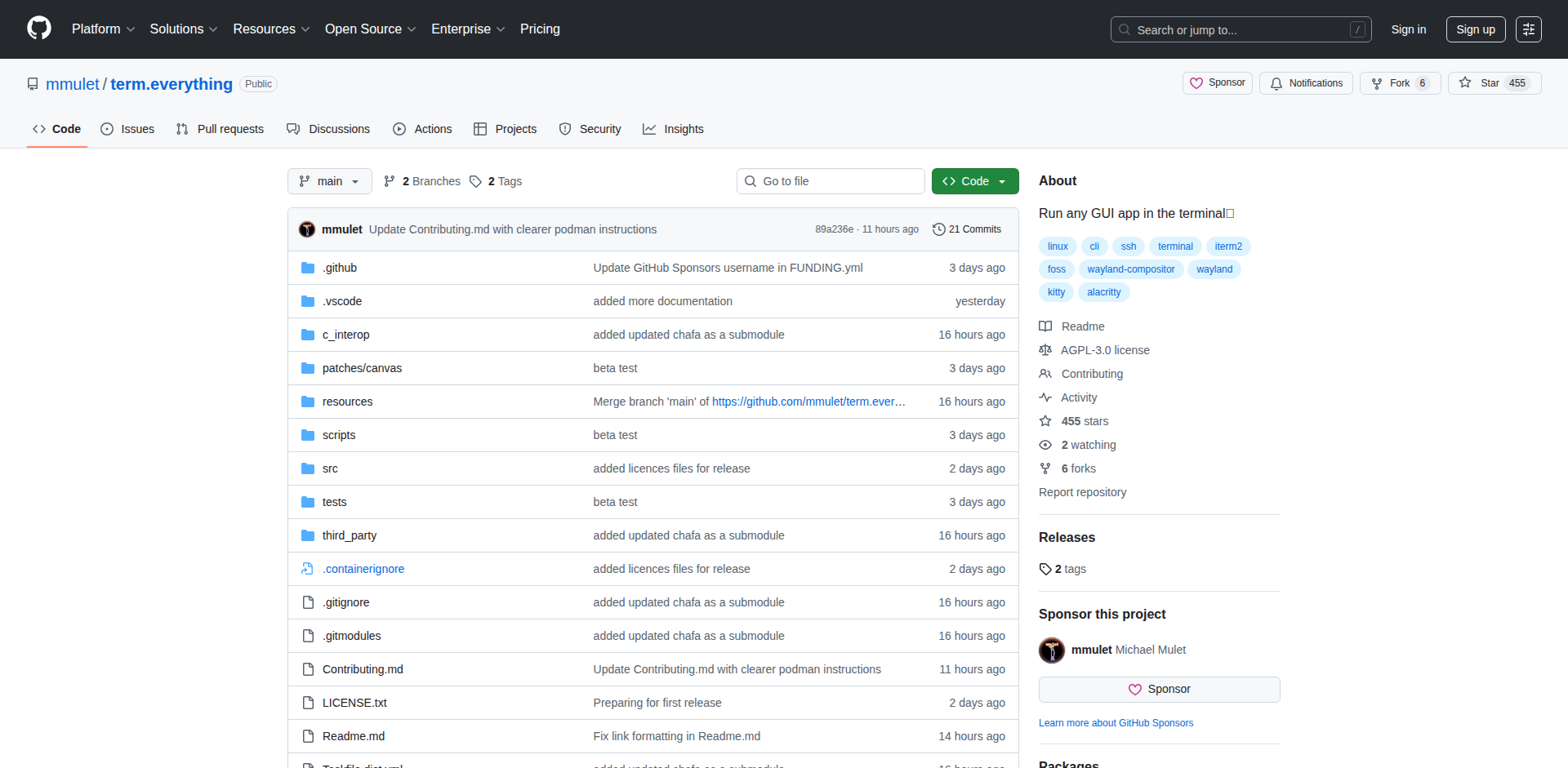
Task: Click the eye watching icon
Action: tap(1045, 445)
